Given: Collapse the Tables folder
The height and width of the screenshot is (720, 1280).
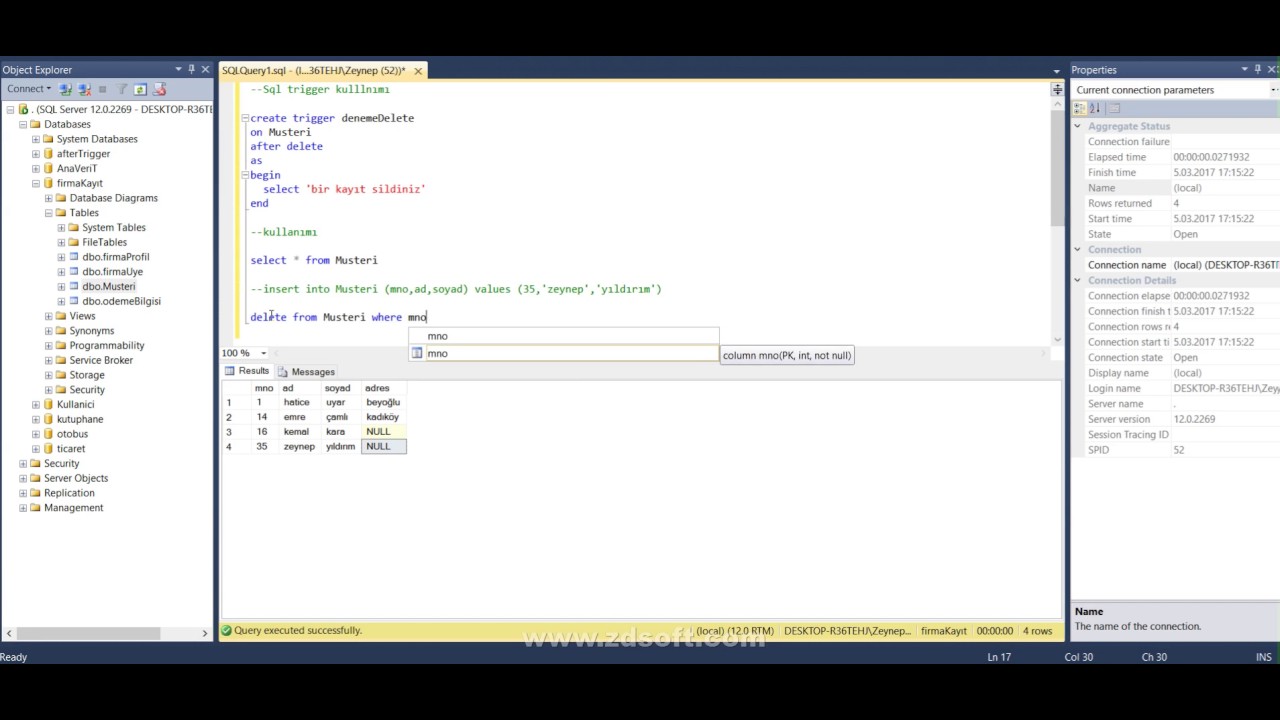Looking at the screenshot, I should coord(48,213).
